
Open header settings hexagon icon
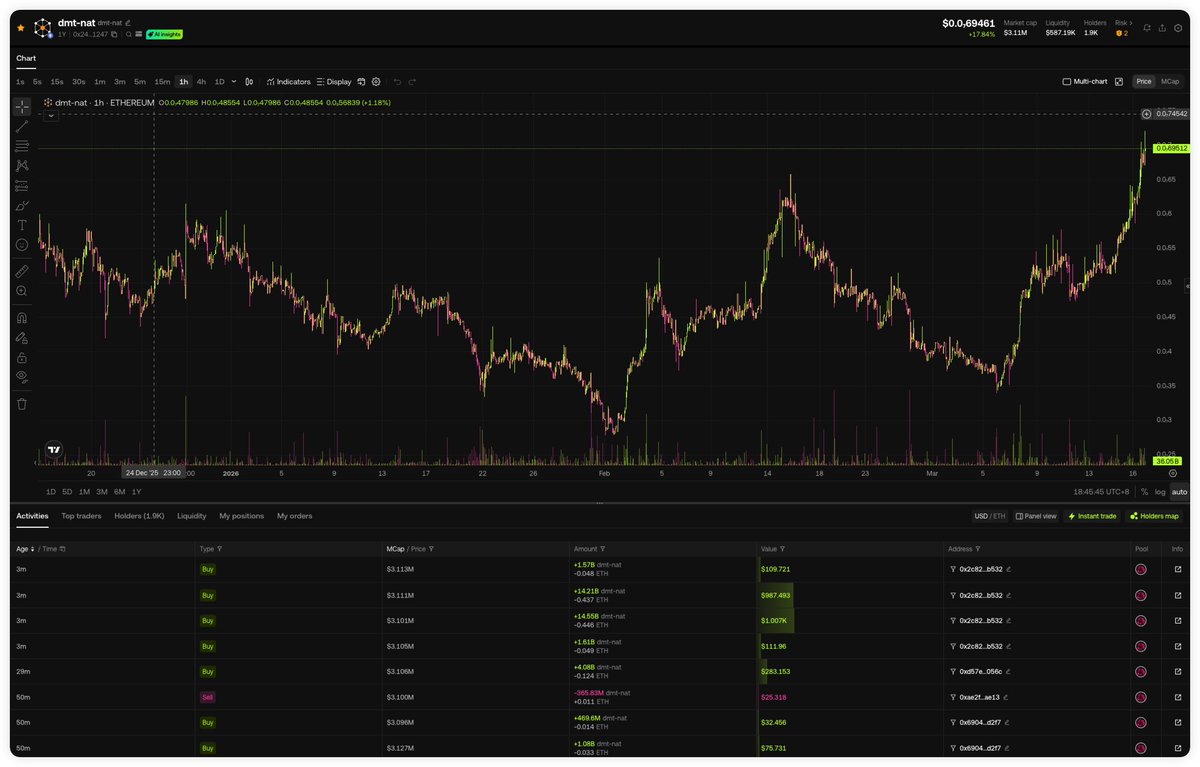coord(1178,28)
